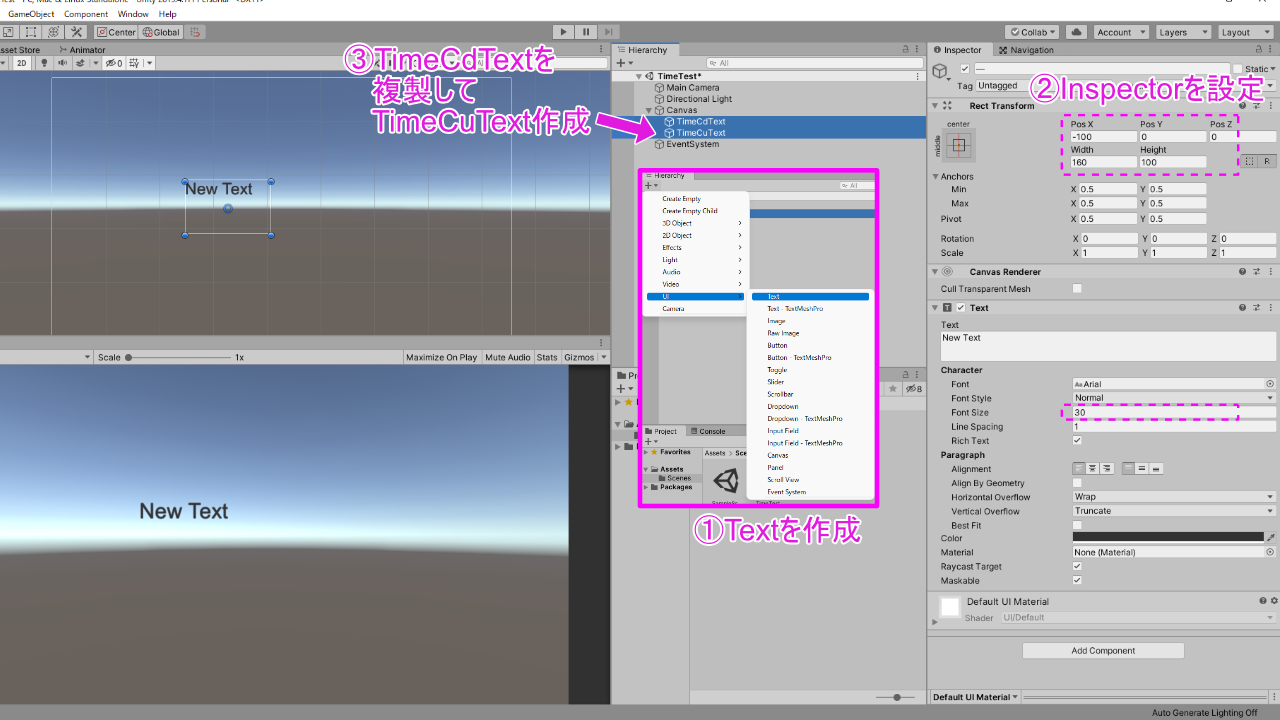Collapse the Anchors foldout
1280x720 pixels.
point(935,177)
